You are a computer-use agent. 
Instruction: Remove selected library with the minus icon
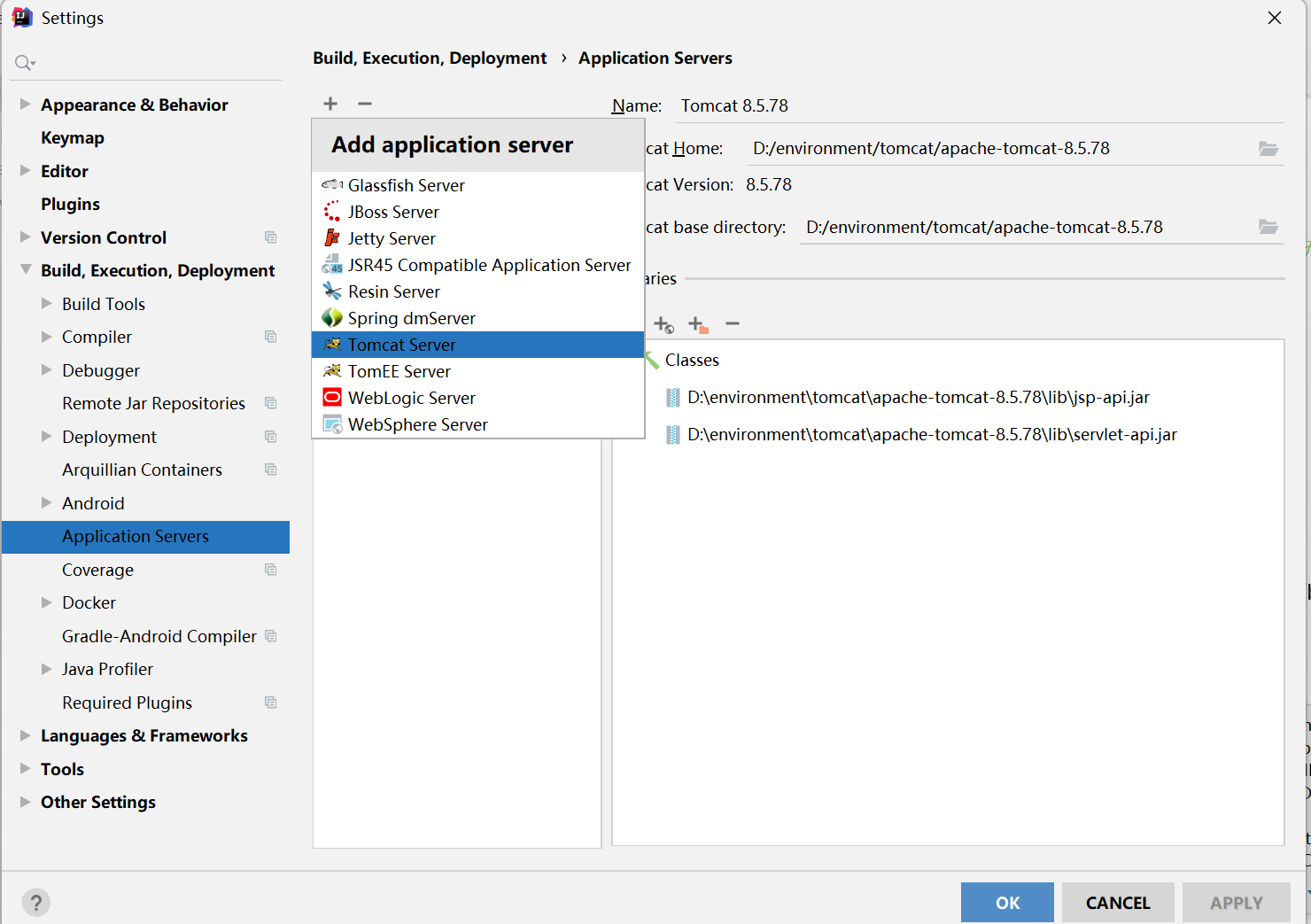point(733,324)
